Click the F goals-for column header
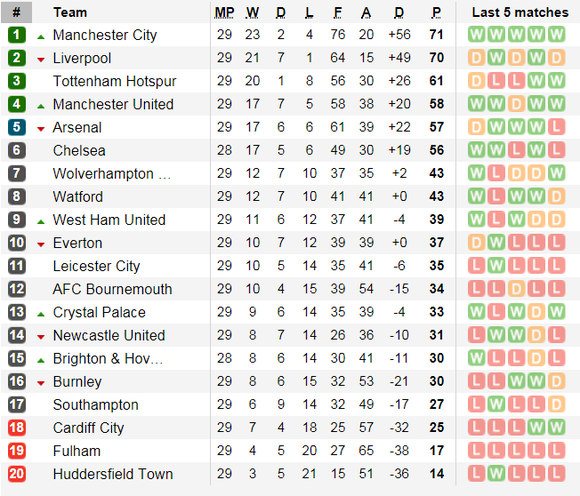The width and height of the screenshot is (580, 496). (337, 13)
